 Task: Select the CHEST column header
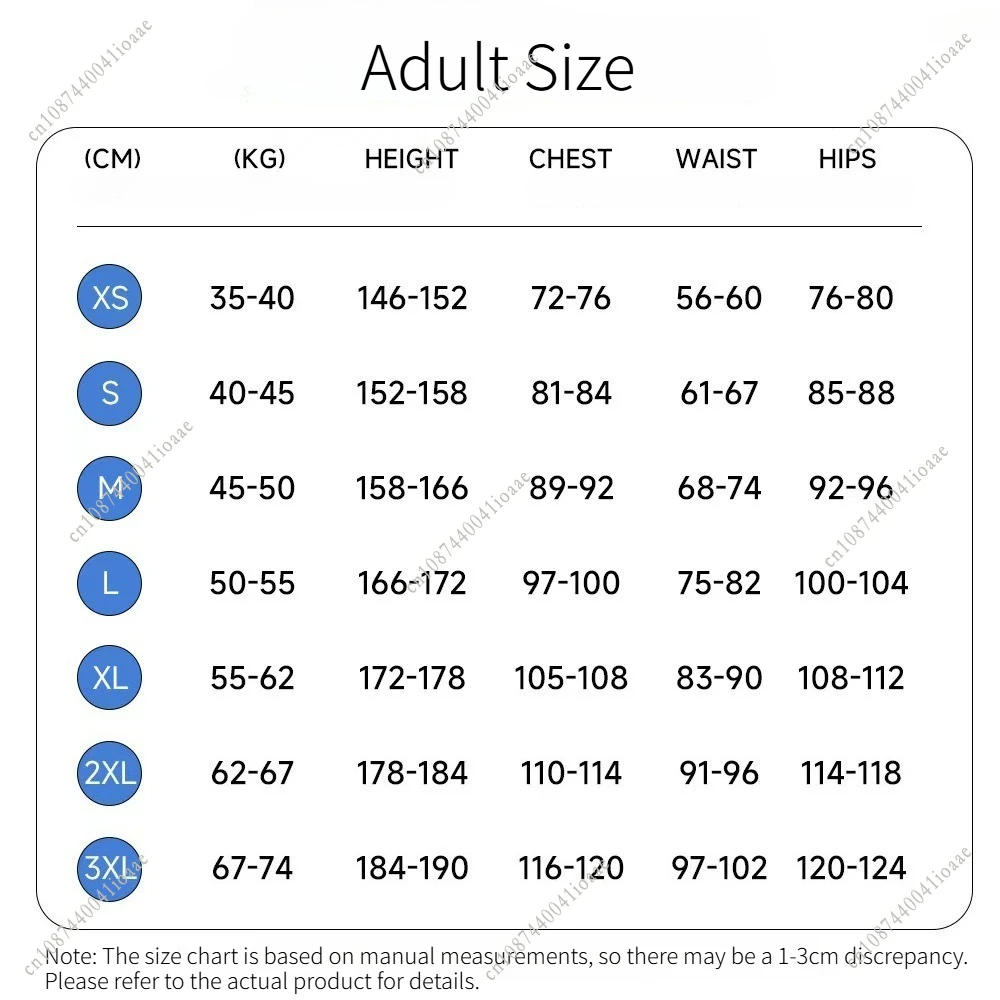(x=570, y=159)
